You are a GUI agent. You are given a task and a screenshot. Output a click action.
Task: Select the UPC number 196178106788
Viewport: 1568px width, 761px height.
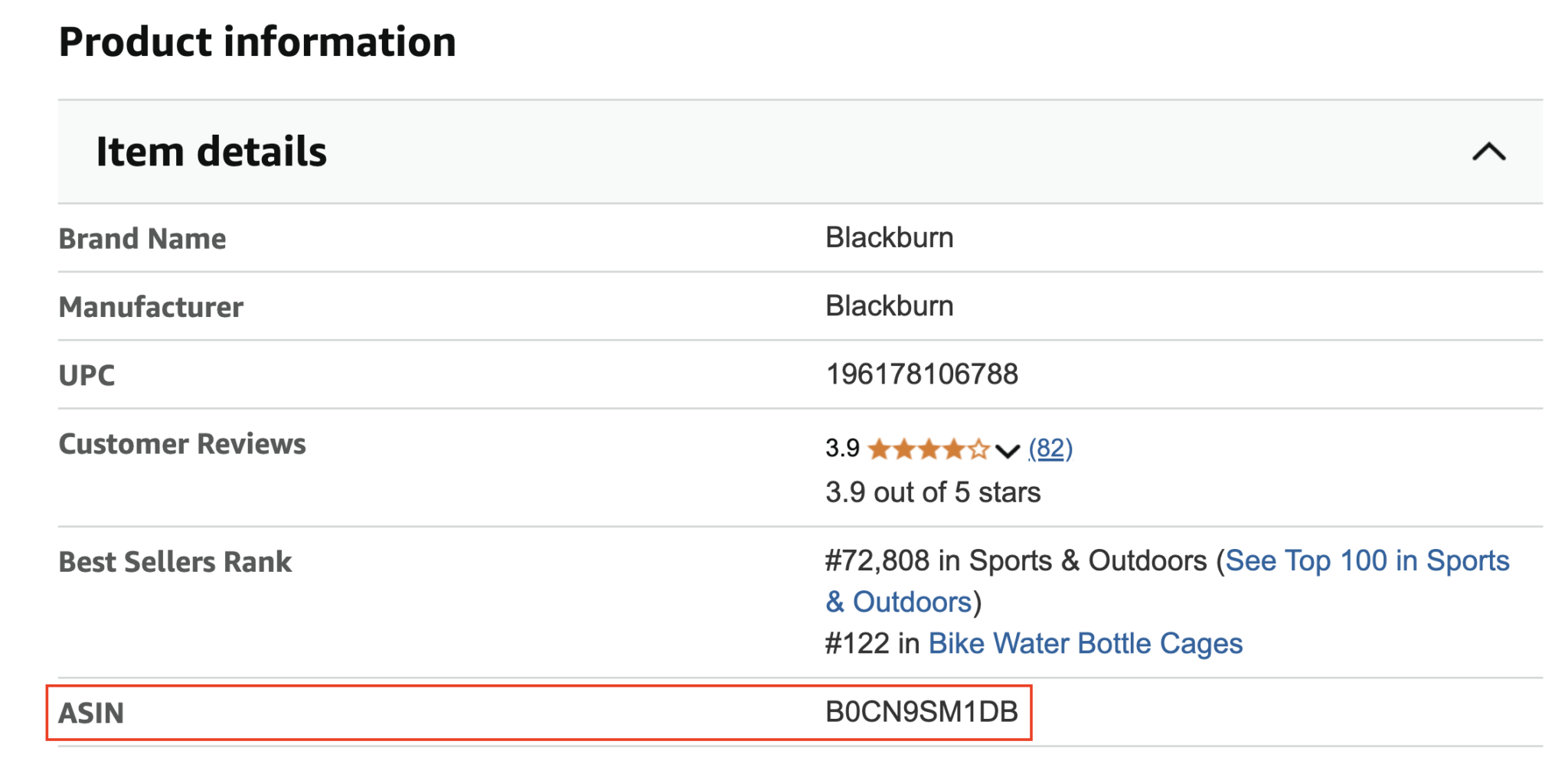(922, 374)
